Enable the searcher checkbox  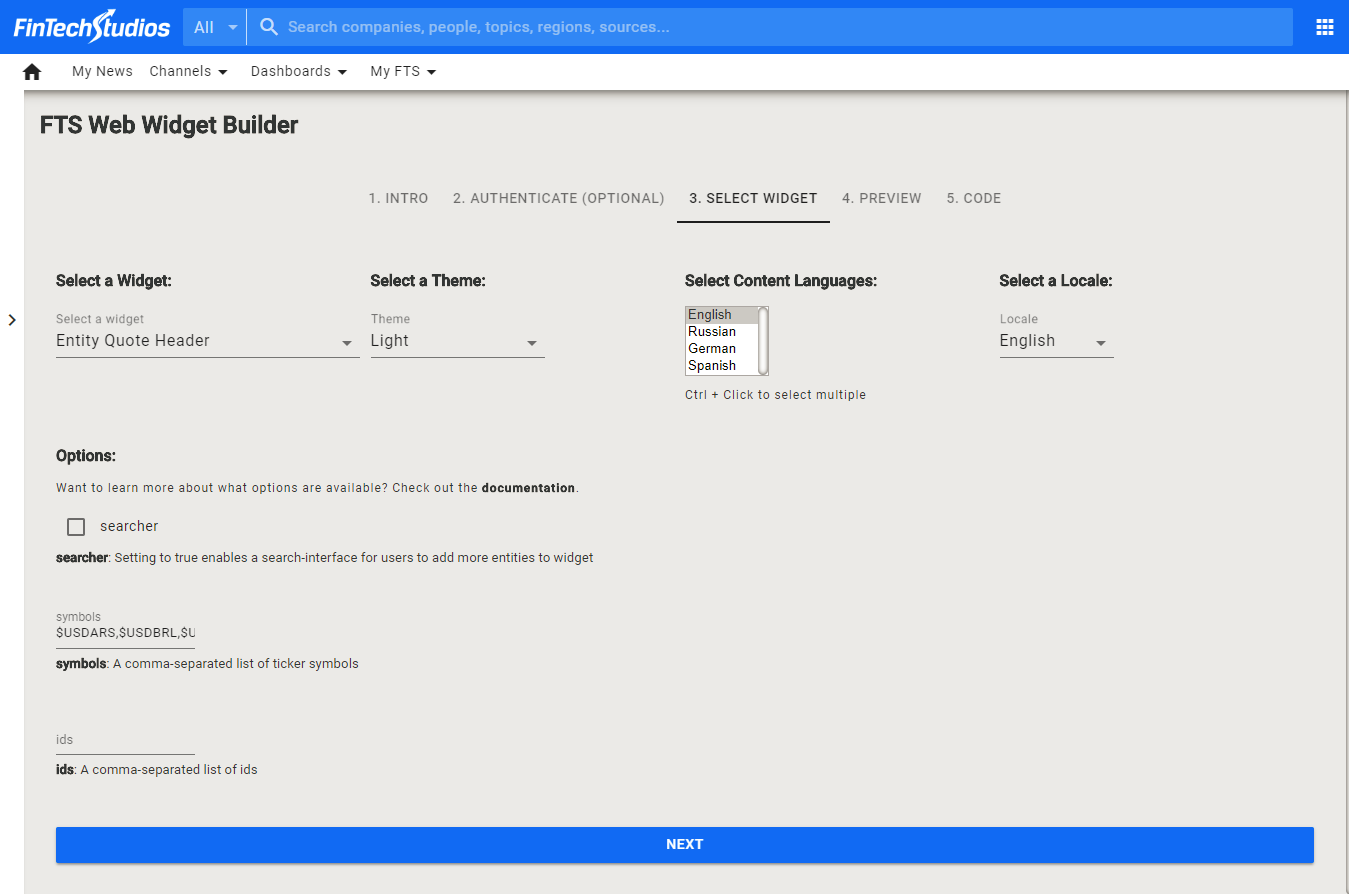point(76,527)
